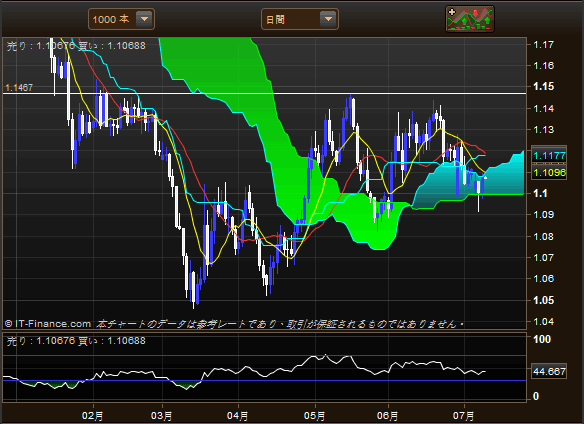Click the 44.667 RSI value label
Viewport: 584px width, 424px height.
pyautogui.click(x=549, y=371)
